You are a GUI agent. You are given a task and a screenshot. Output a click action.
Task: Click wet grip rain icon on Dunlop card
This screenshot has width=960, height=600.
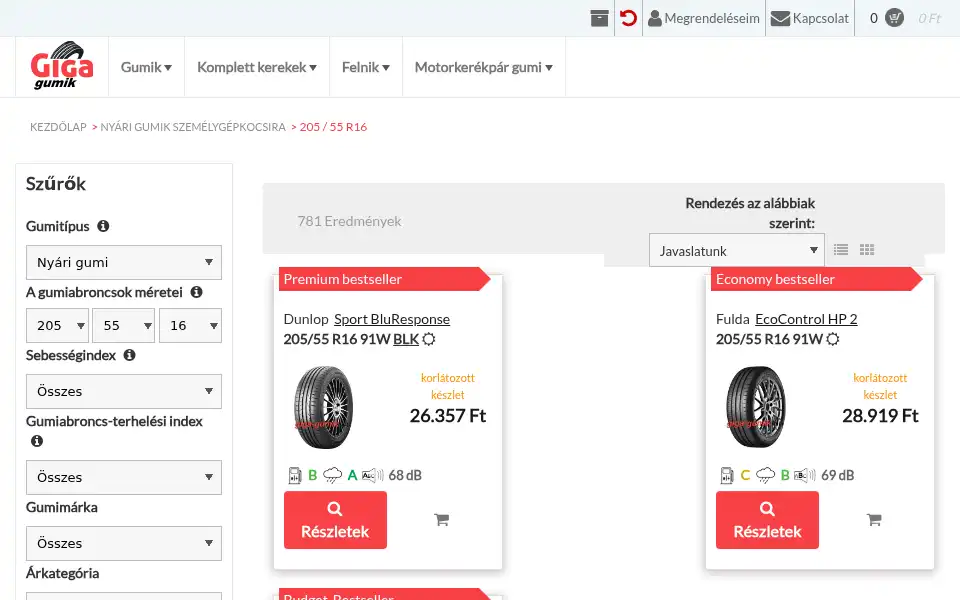coord(332,475)
